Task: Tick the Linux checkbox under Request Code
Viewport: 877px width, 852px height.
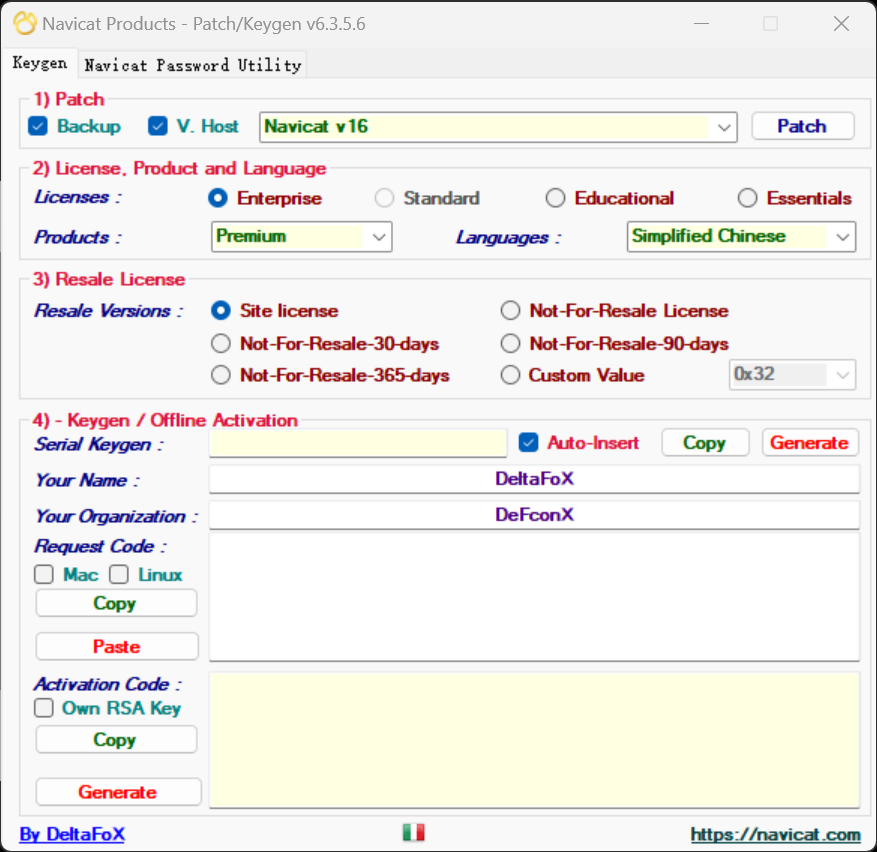Action: coord(120,575)
